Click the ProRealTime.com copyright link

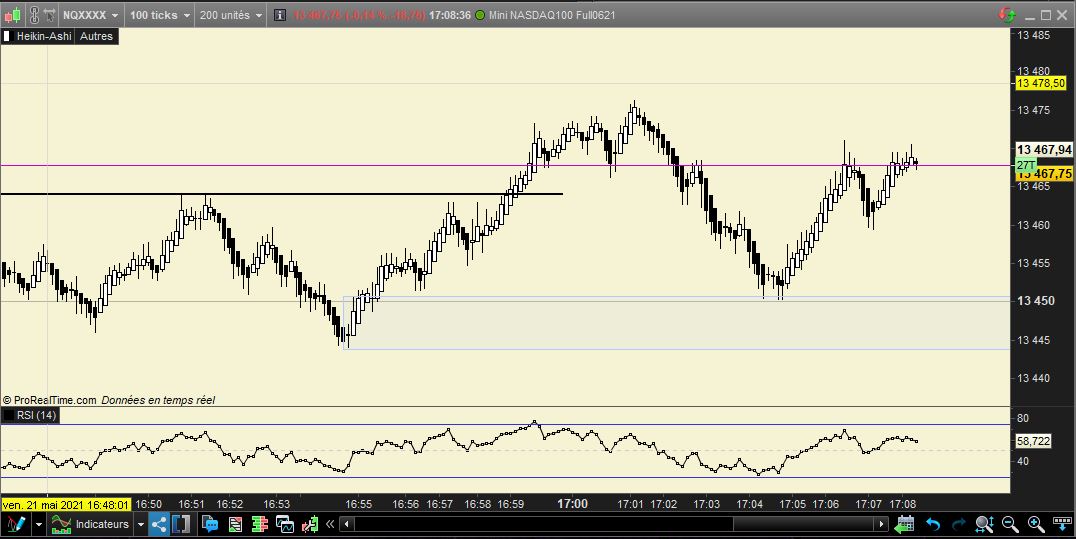pos(49,400)
